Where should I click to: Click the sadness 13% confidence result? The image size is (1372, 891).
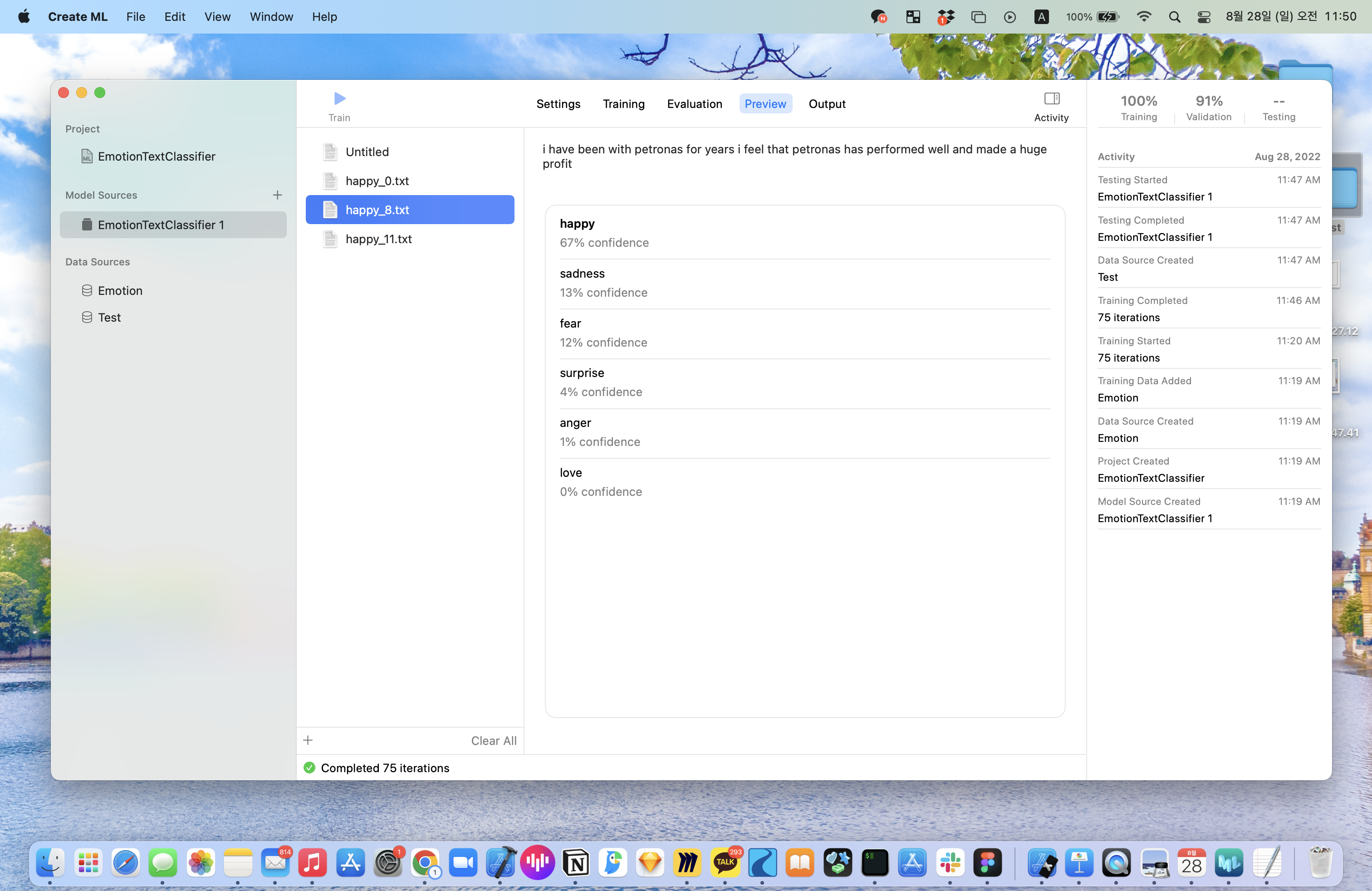click(805, 283)
